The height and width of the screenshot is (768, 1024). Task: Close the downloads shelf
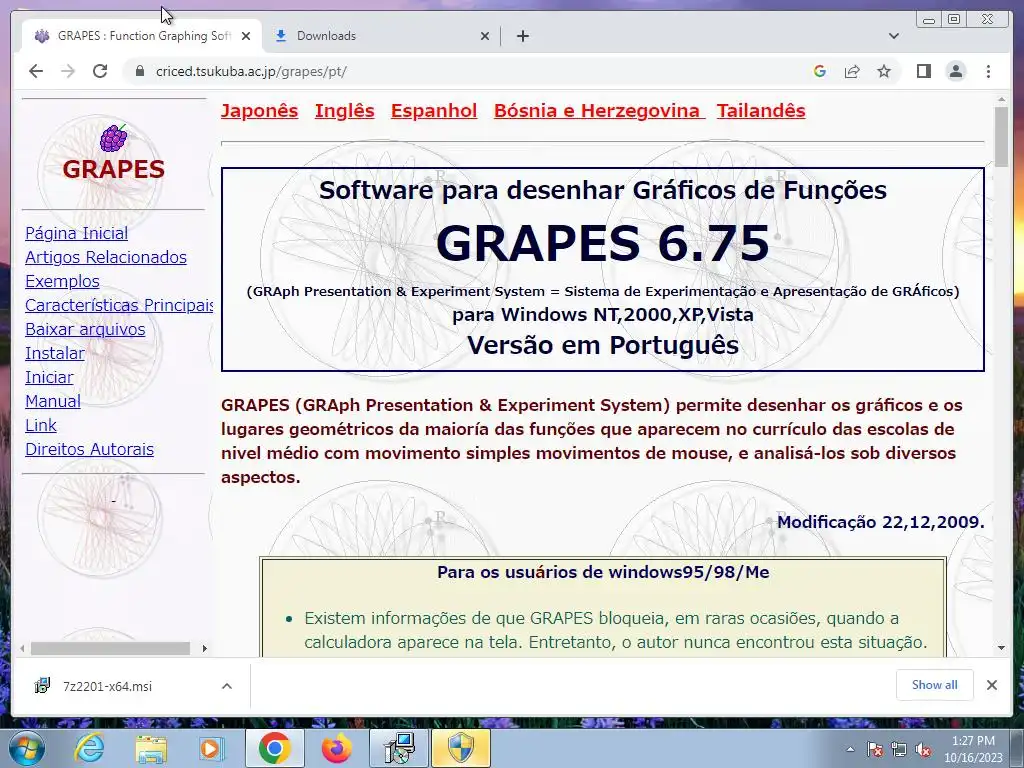pos(991,685)
